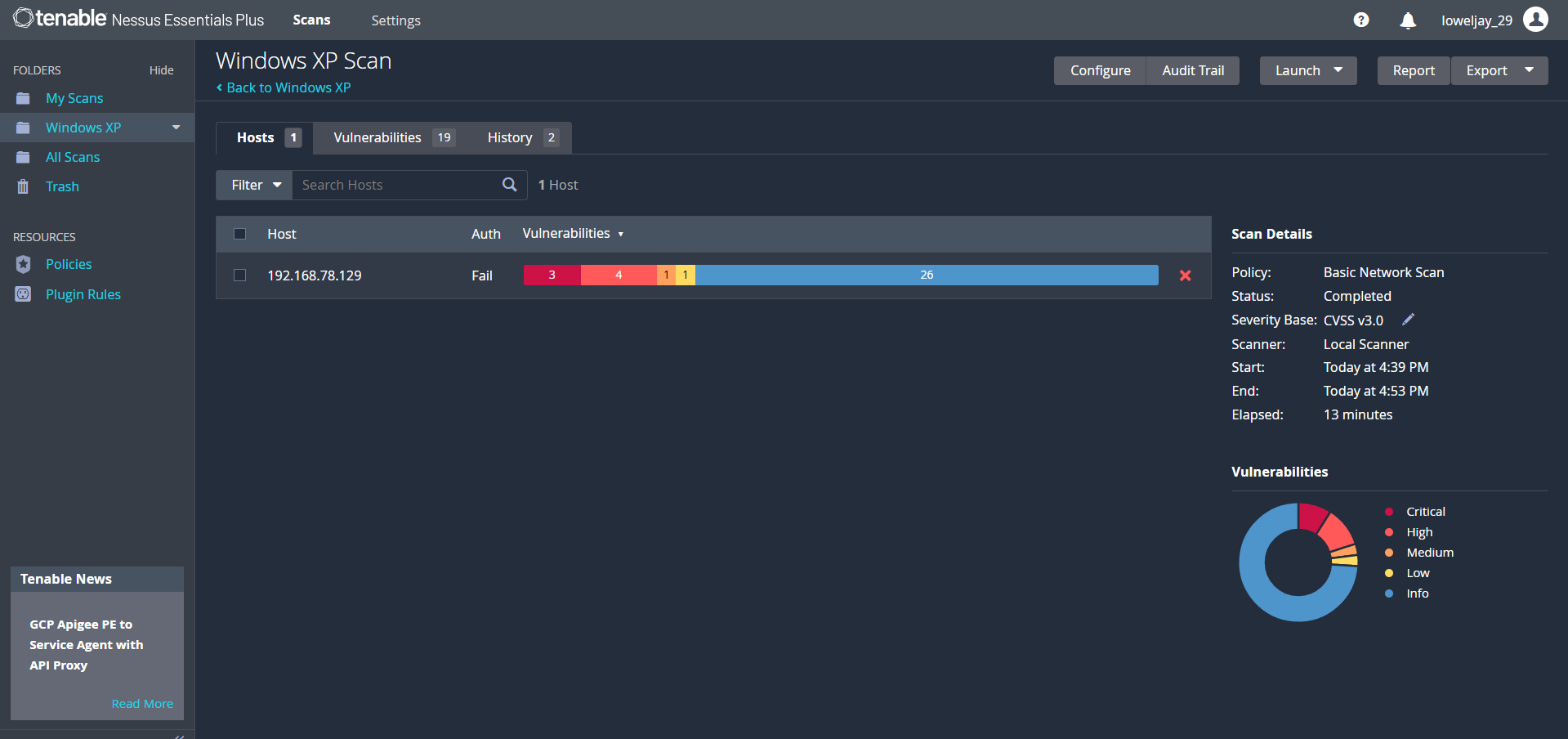Switch to the Vulnerabilities tab
The image size is (1568, 739).
(394, 137)
